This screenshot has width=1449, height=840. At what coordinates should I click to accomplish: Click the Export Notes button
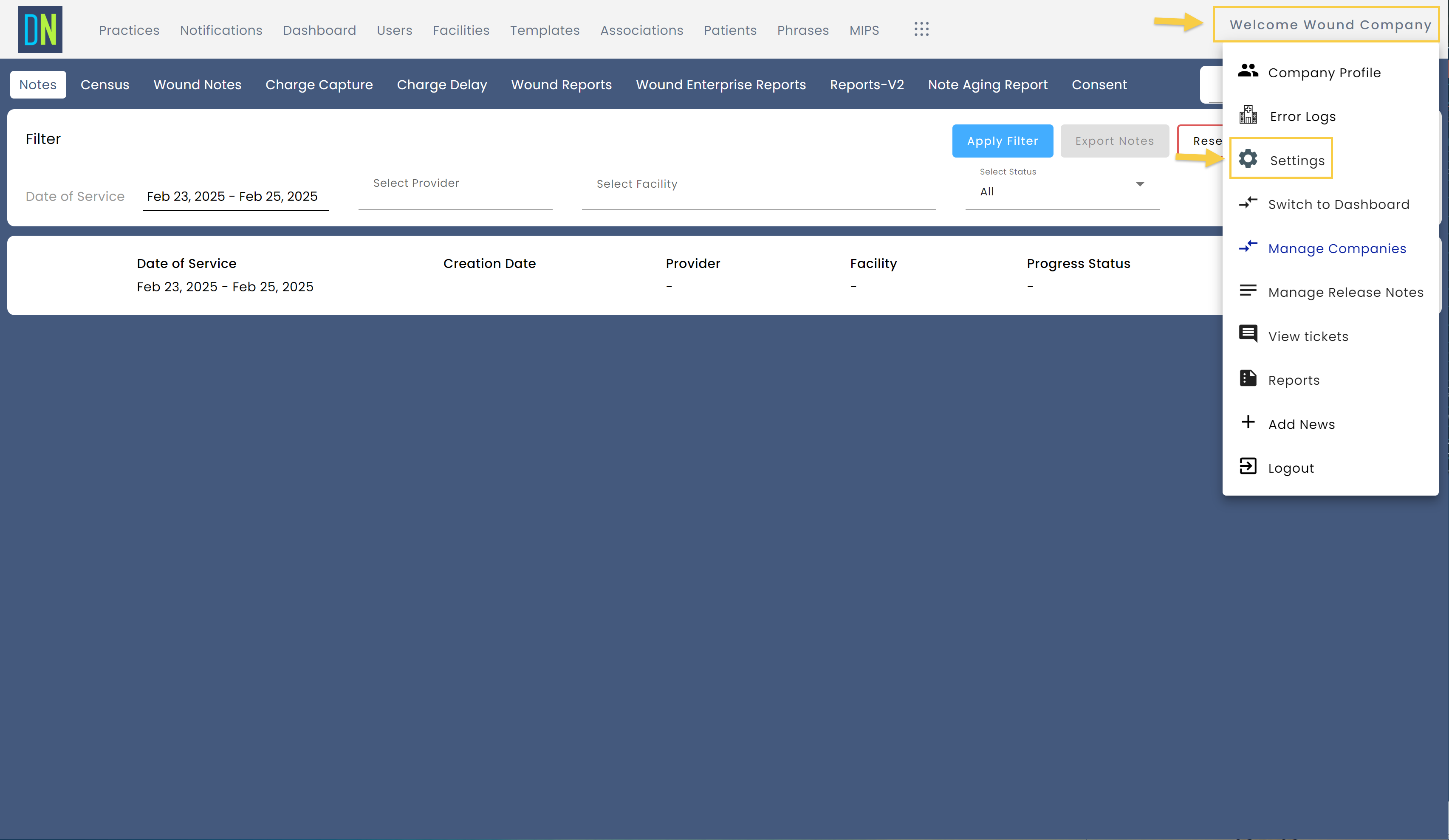click(x=1114, y=141)
